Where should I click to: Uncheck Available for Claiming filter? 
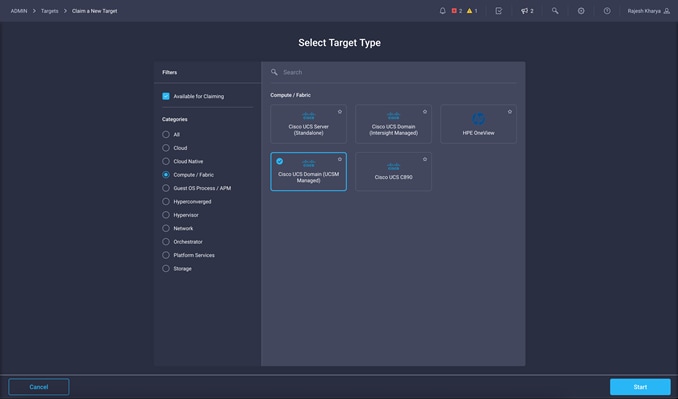pyautogui.click(x=166, y=96)
